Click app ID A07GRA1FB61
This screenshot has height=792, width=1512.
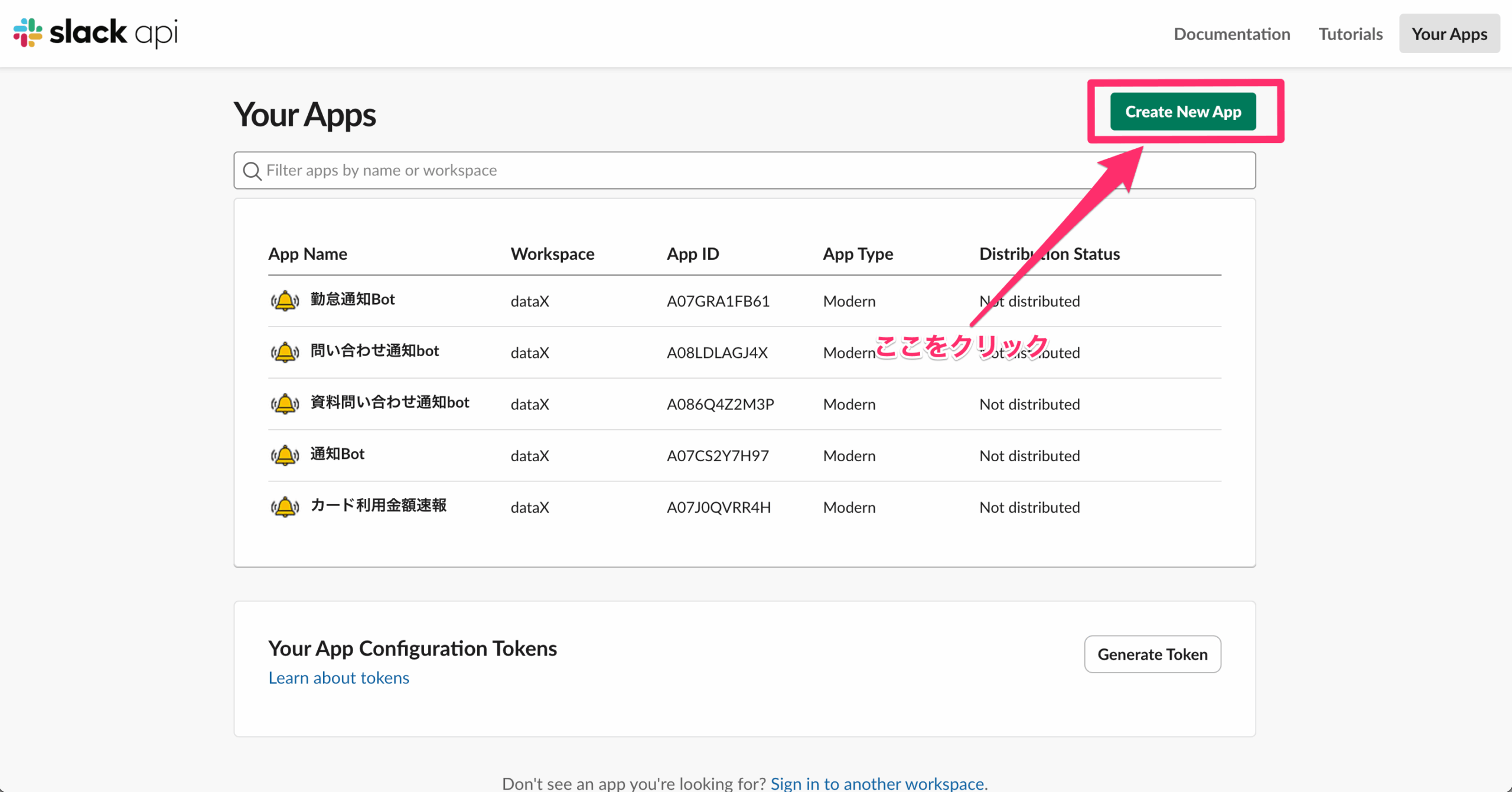pyautogui.click(x=718, y=301)
